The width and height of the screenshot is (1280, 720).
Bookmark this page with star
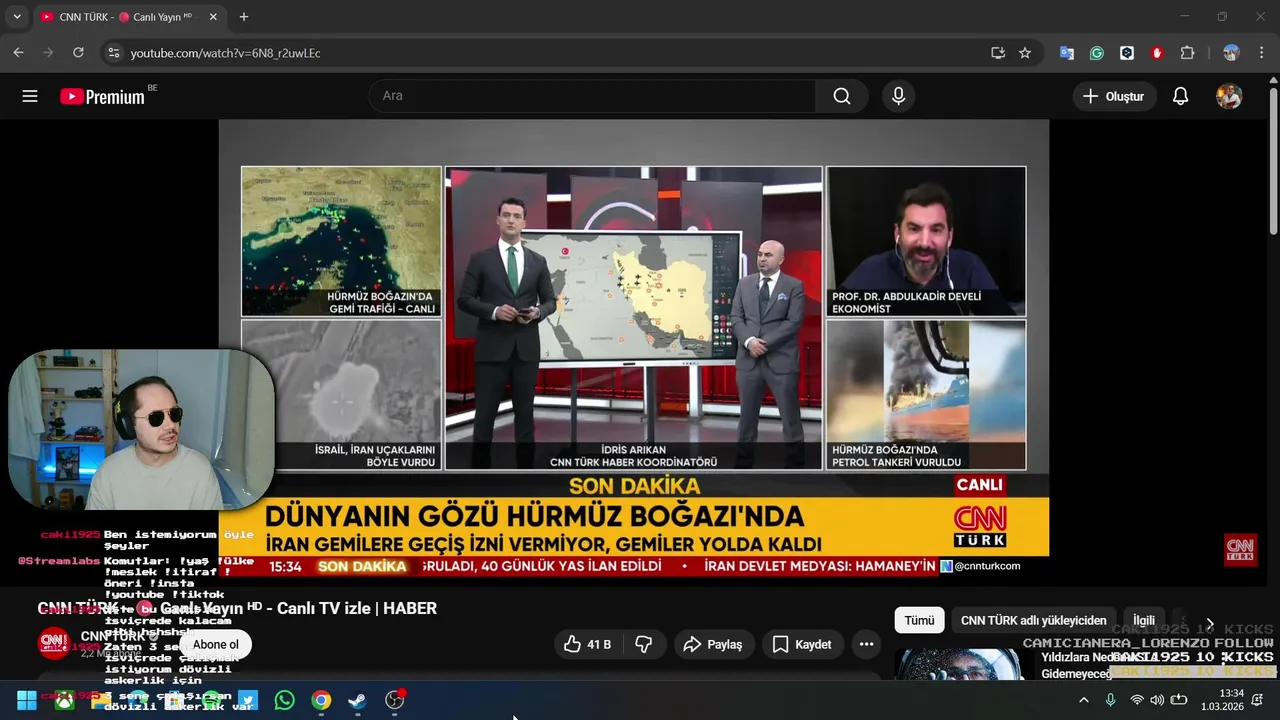1025,53
